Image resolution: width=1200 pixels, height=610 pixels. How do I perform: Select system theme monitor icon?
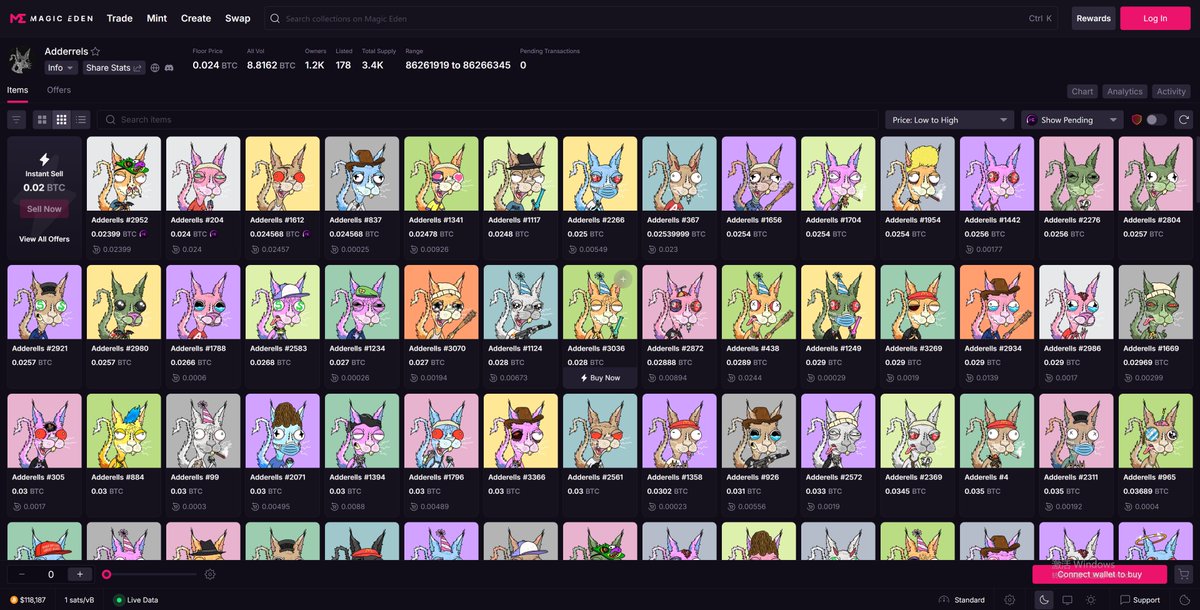(1067, 600)
